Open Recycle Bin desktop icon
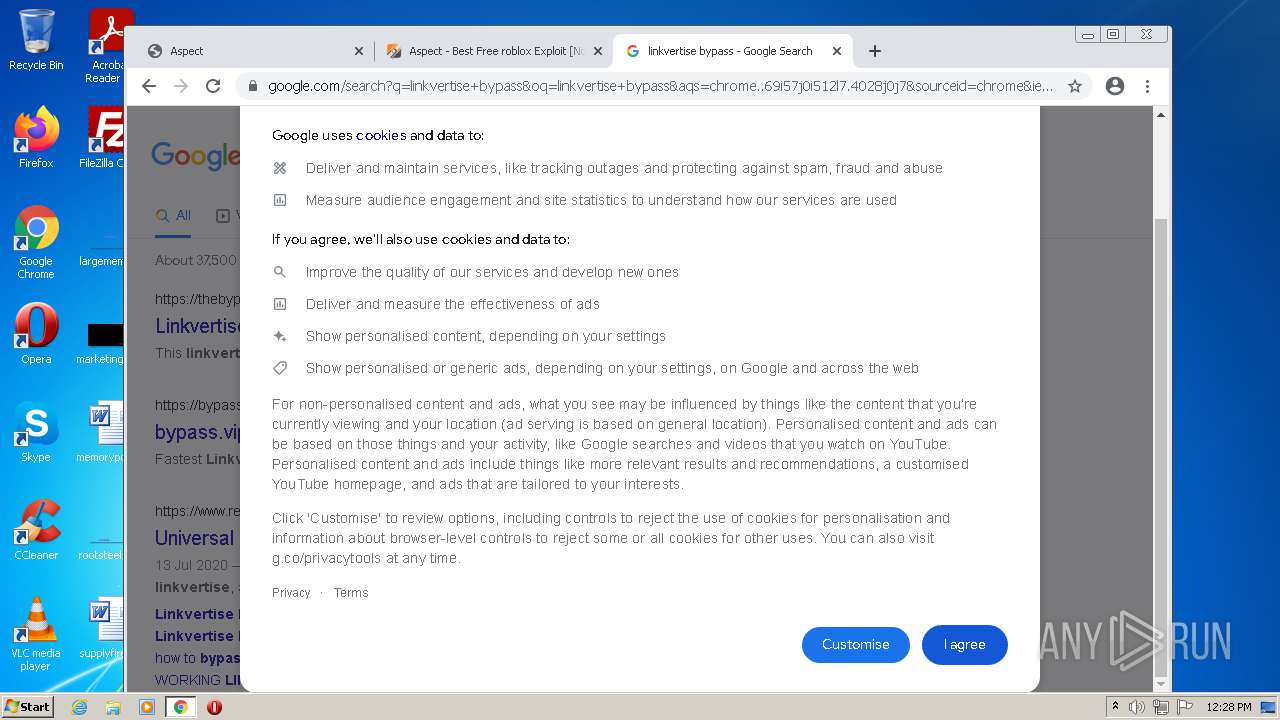 pos(36,40)
